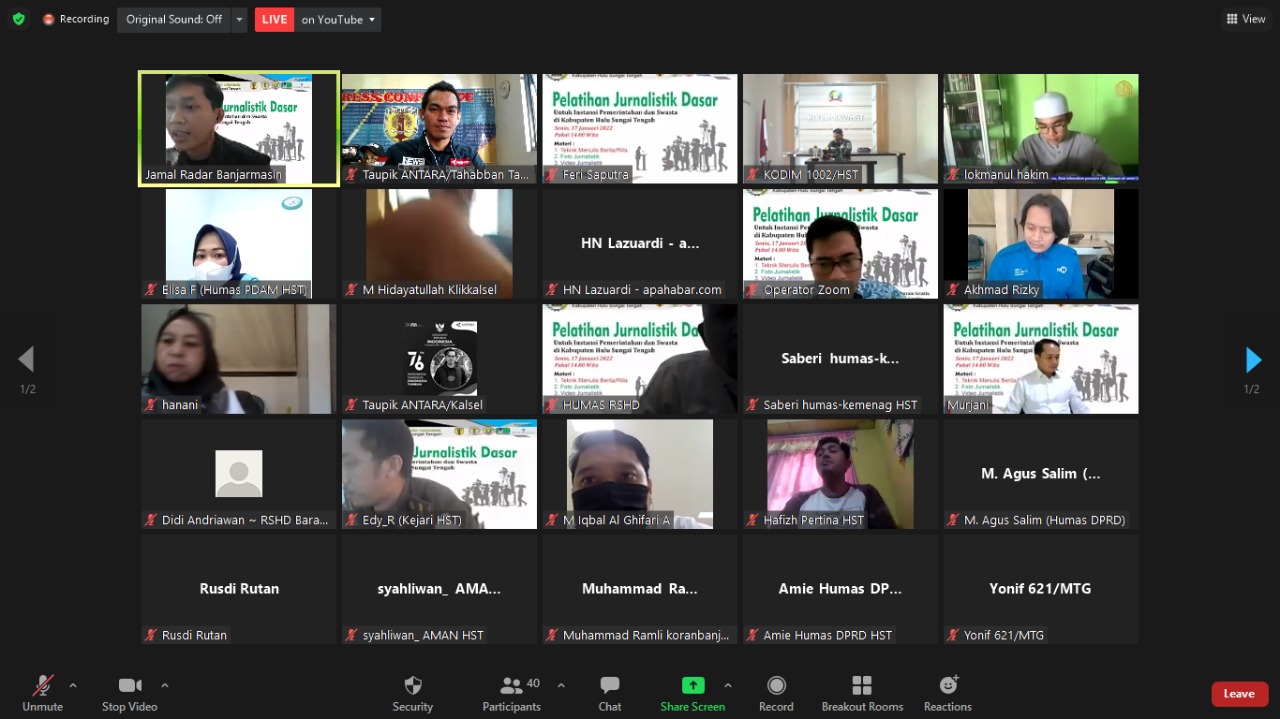
Task: Expand the Original Sound dropdown arrow
Action: coord(239,19)
